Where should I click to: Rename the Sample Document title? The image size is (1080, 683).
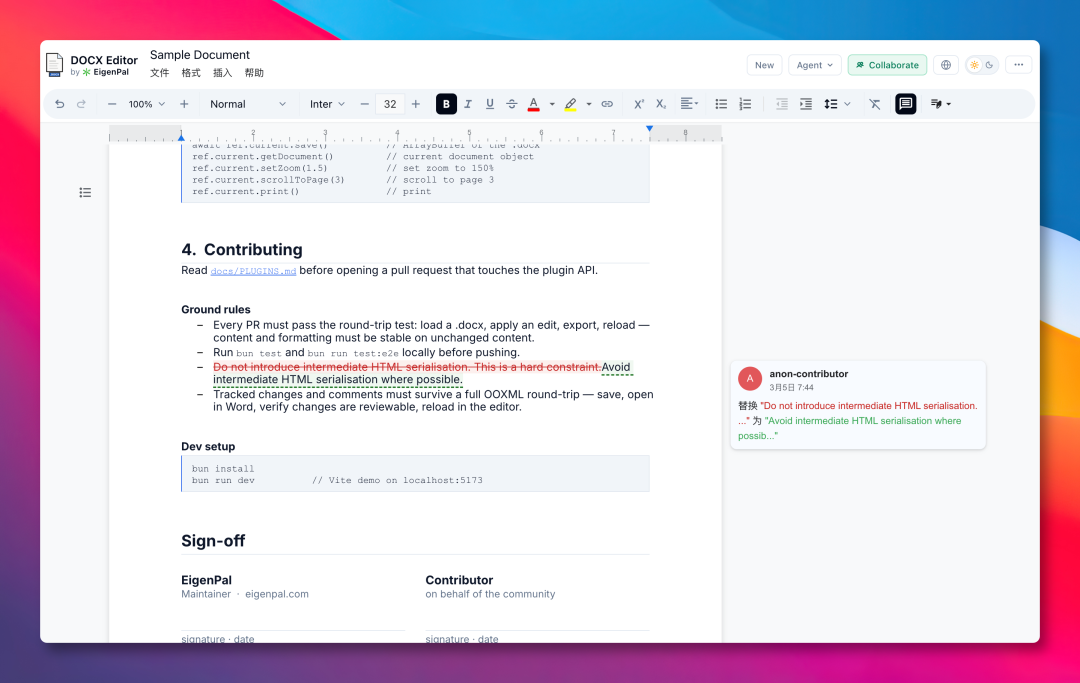200,55
